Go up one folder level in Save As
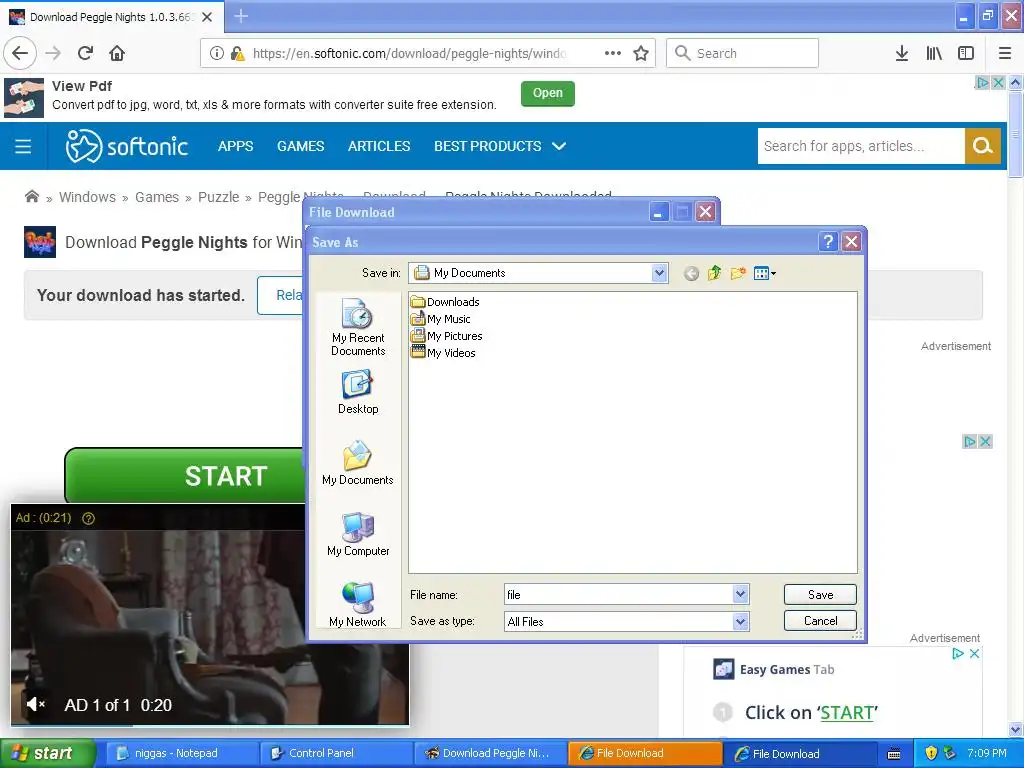1024x768 pixels. (x=714, y=273)
